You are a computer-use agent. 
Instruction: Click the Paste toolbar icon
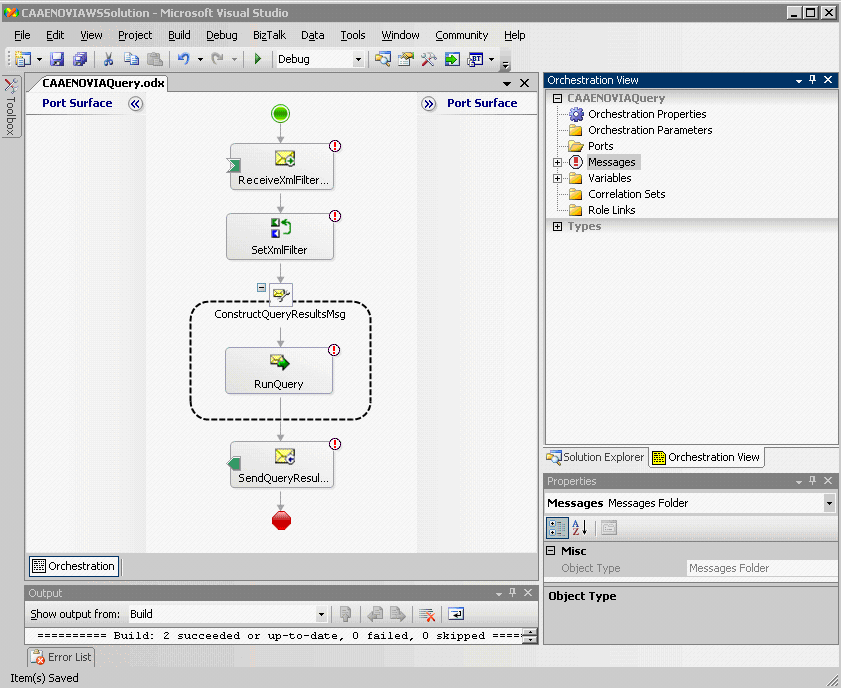(x=154, y=59)
